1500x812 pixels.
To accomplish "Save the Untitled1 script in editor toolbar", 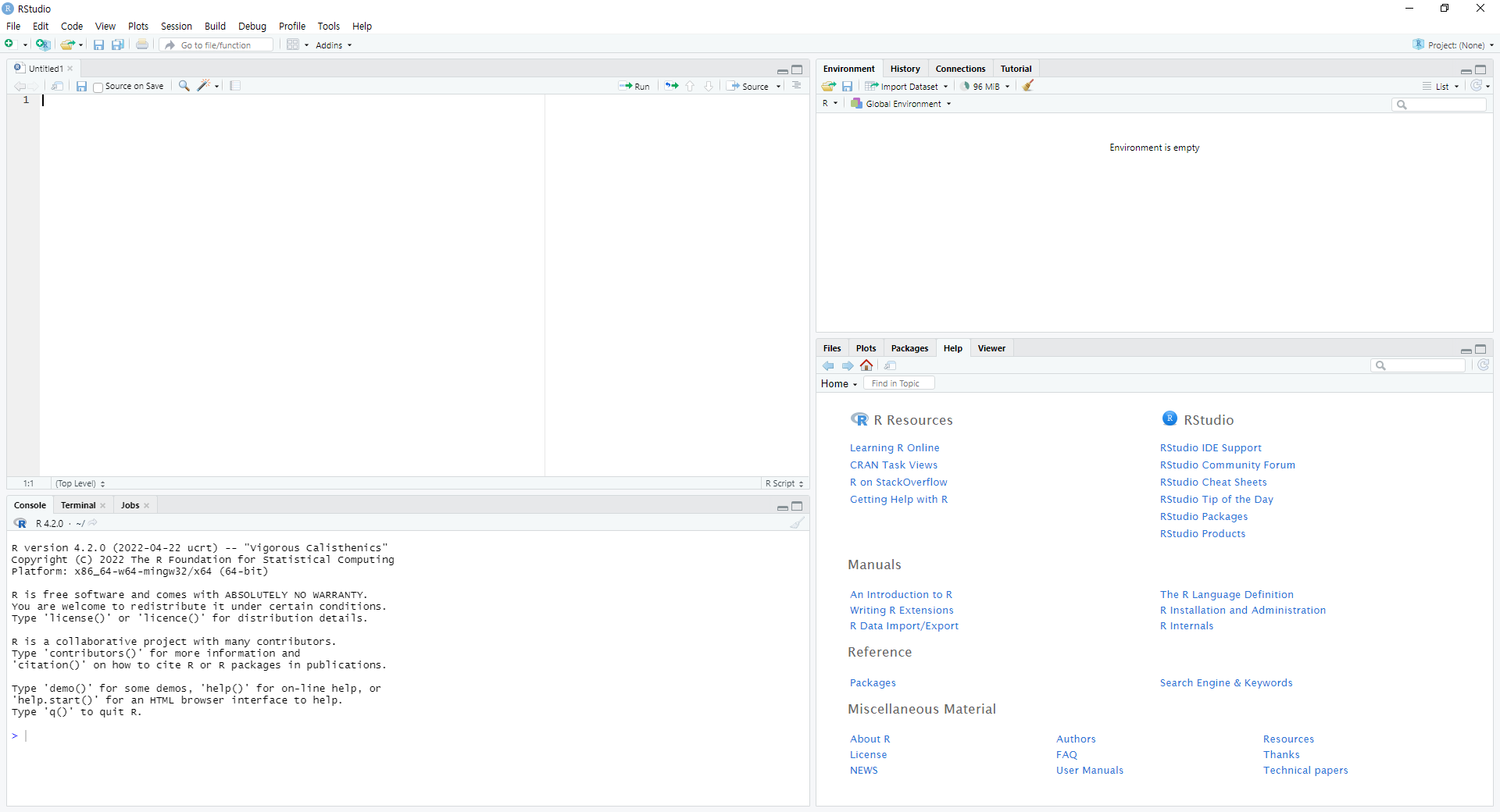I will [x=81, y=86].
